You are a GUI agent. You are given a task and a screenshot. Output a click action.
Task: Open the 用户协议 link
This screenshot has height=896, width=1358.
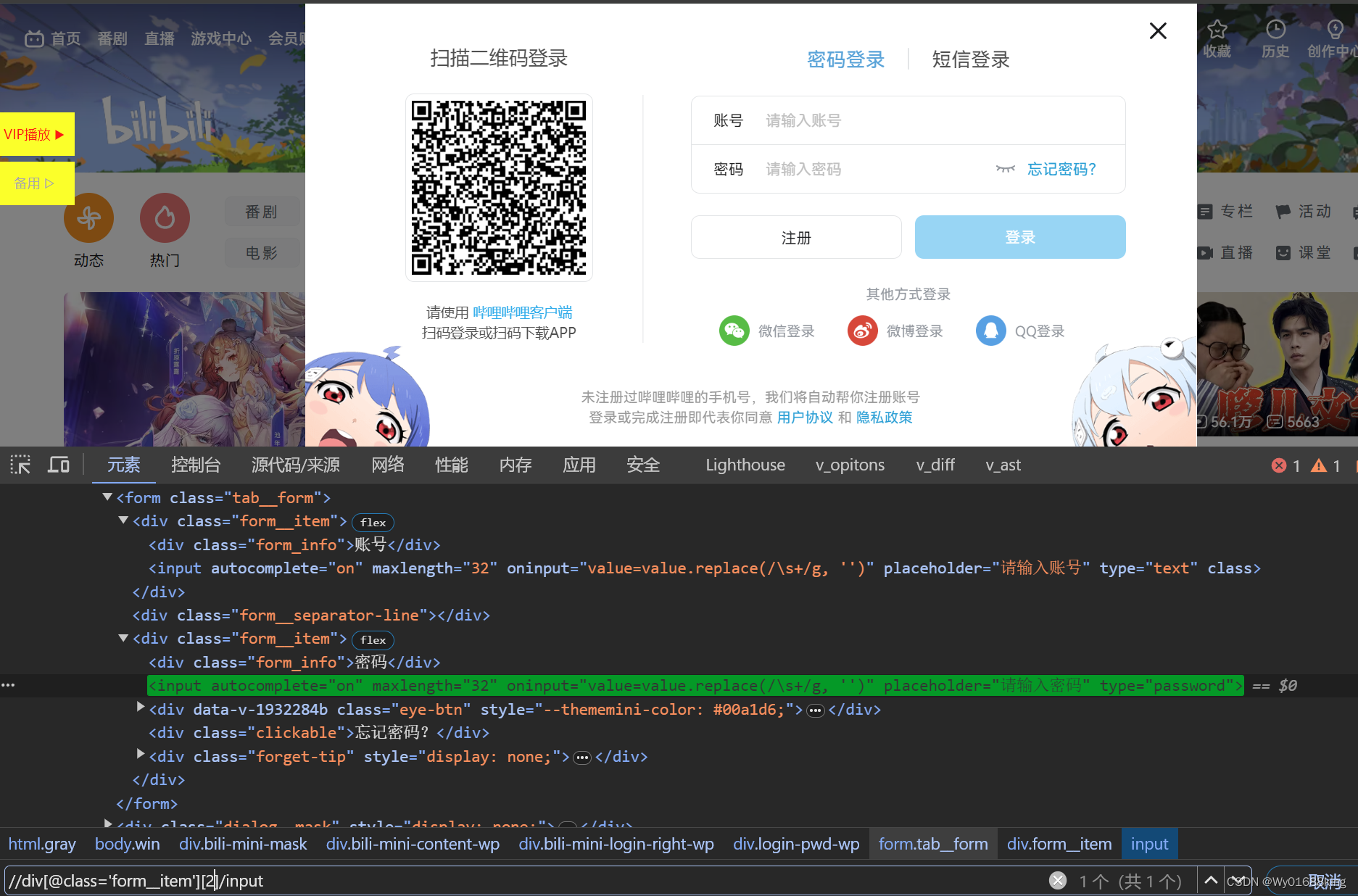point(805,418)
